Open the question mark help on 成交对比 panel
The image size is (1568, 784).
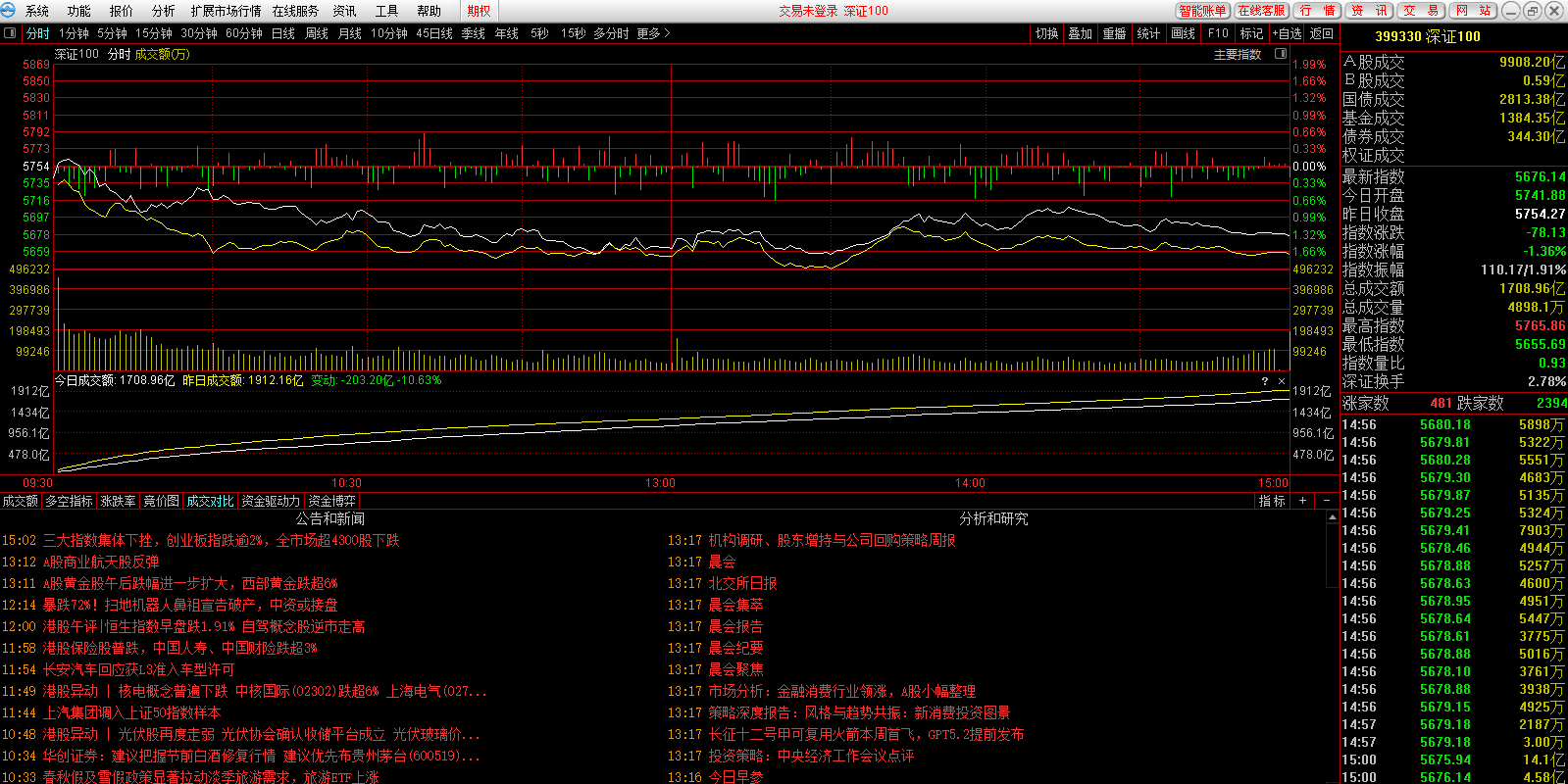(x=1264, y=381)
